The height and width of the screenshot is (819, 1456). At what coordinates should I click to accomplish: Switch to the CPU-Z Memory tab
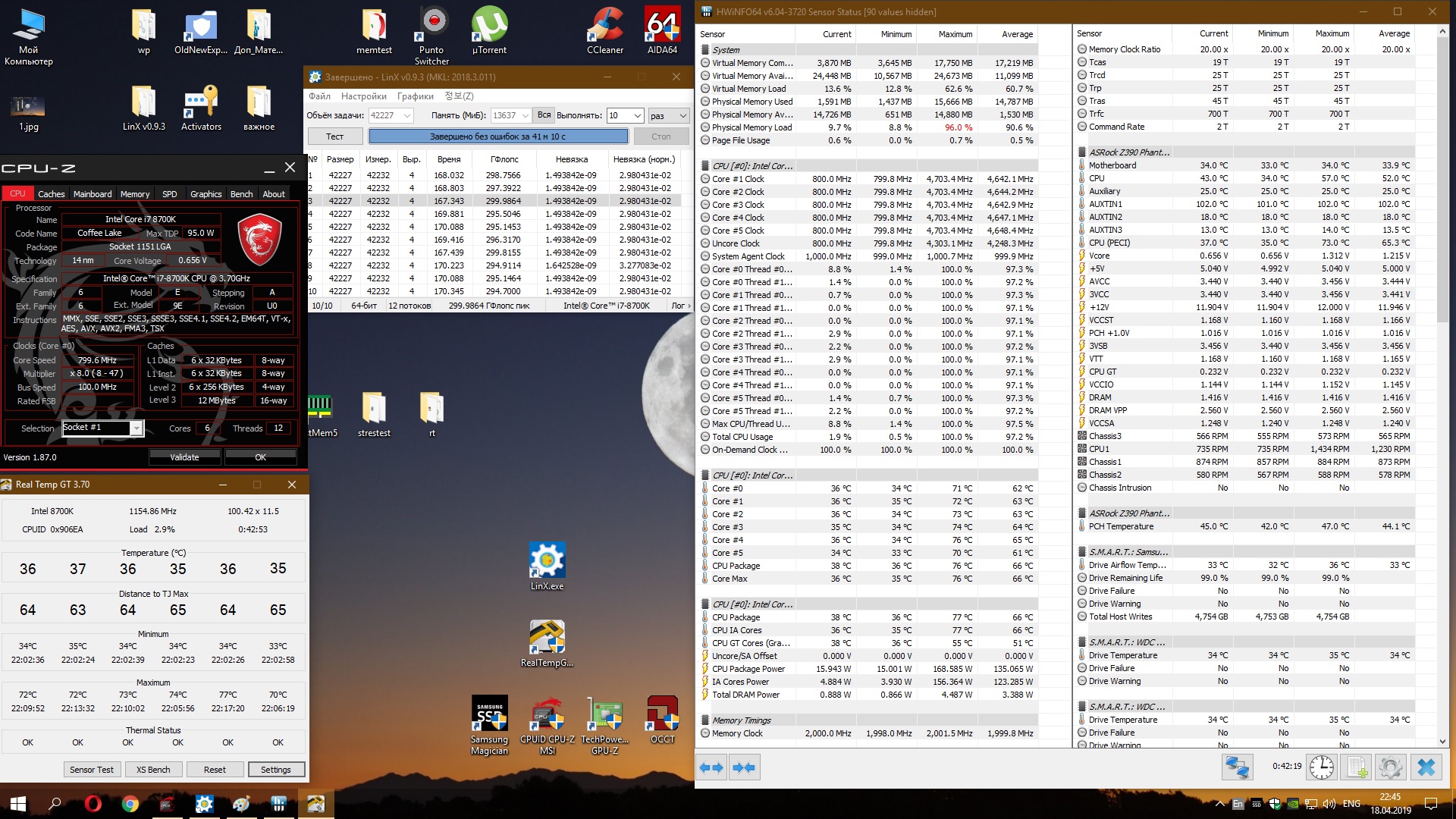pos(135,194)
